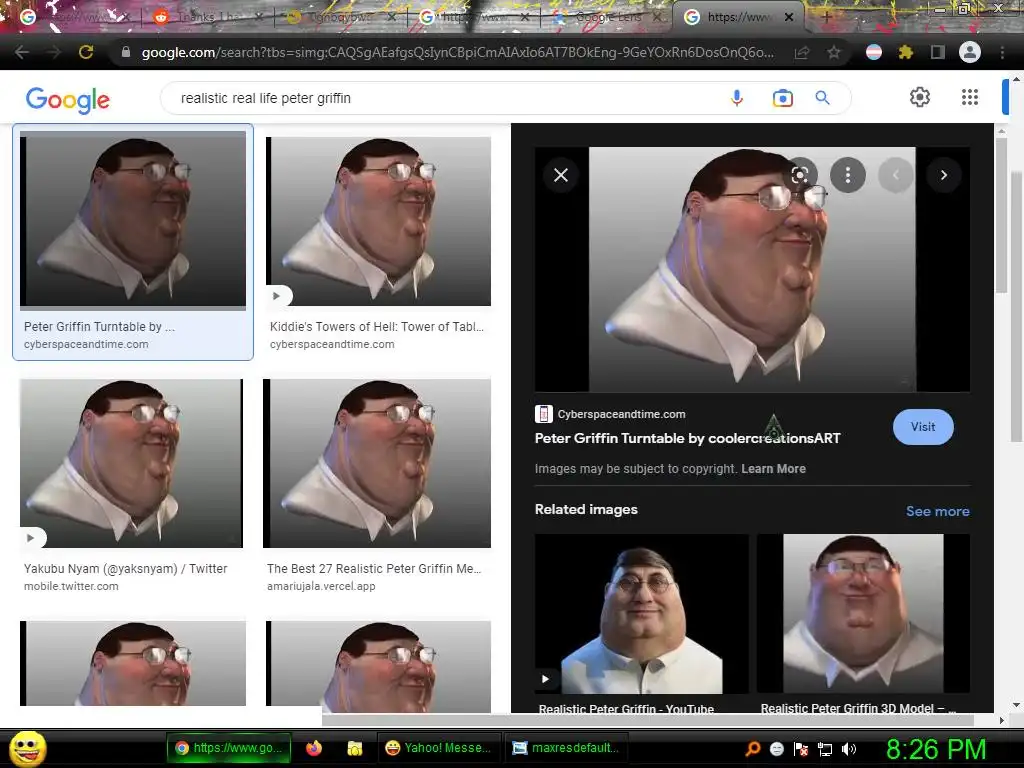
Task: Open Chrome's three-dot menu
Action: coord(1002,52)
